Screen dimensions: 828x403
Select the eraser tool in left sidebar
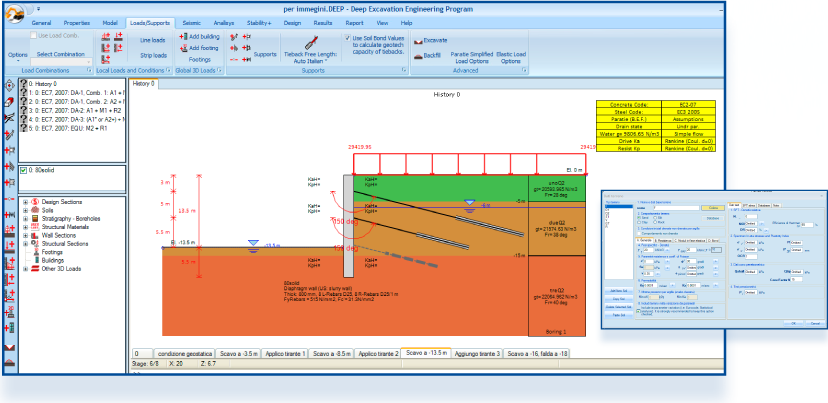[x=10, y=102]
